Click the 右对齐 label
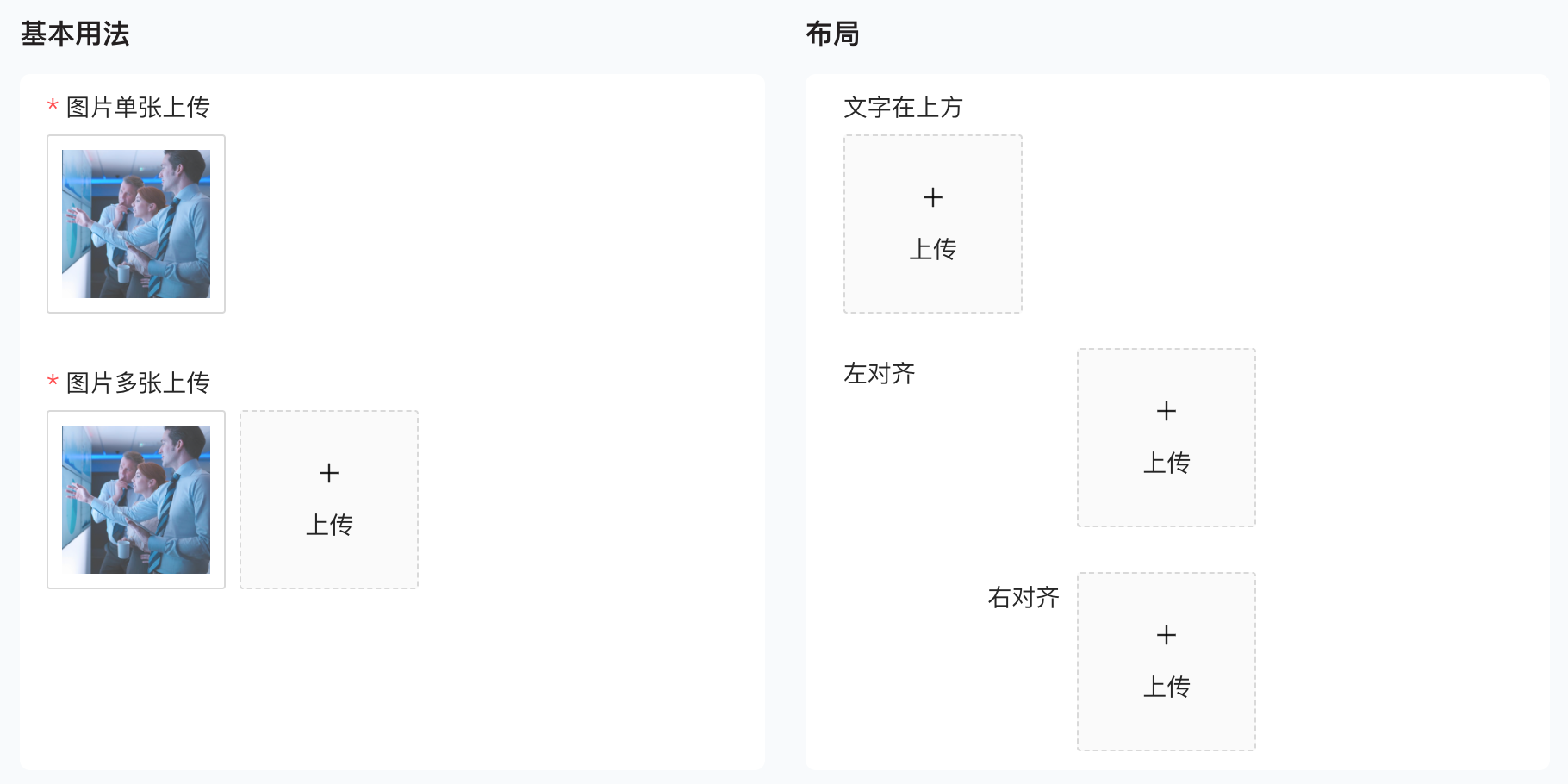The width and height of the screenshot is (1568, 784). coord(1024,597)
